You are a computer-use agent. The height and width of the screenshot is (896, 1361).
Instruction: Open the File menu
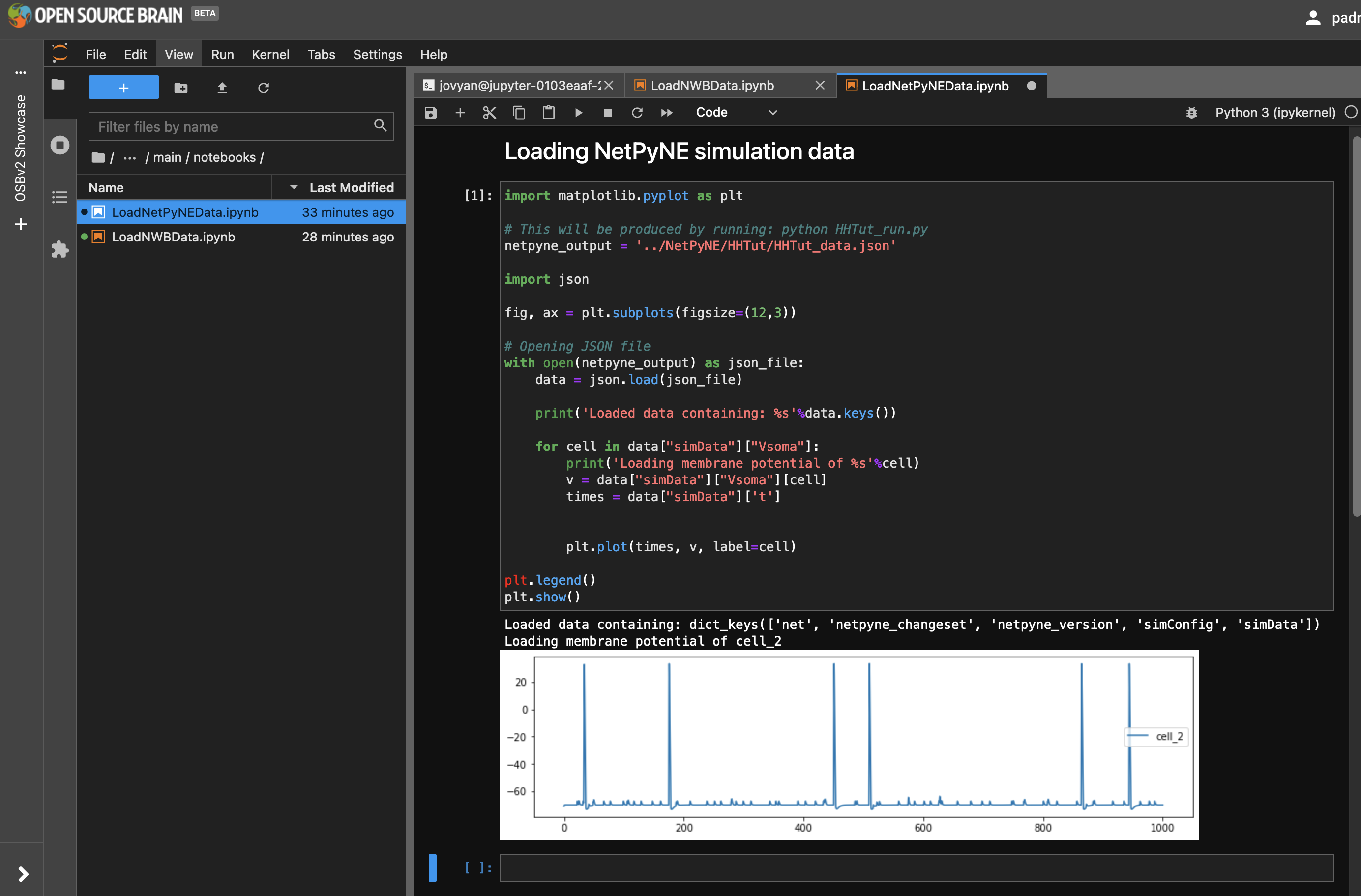point(95,54)
